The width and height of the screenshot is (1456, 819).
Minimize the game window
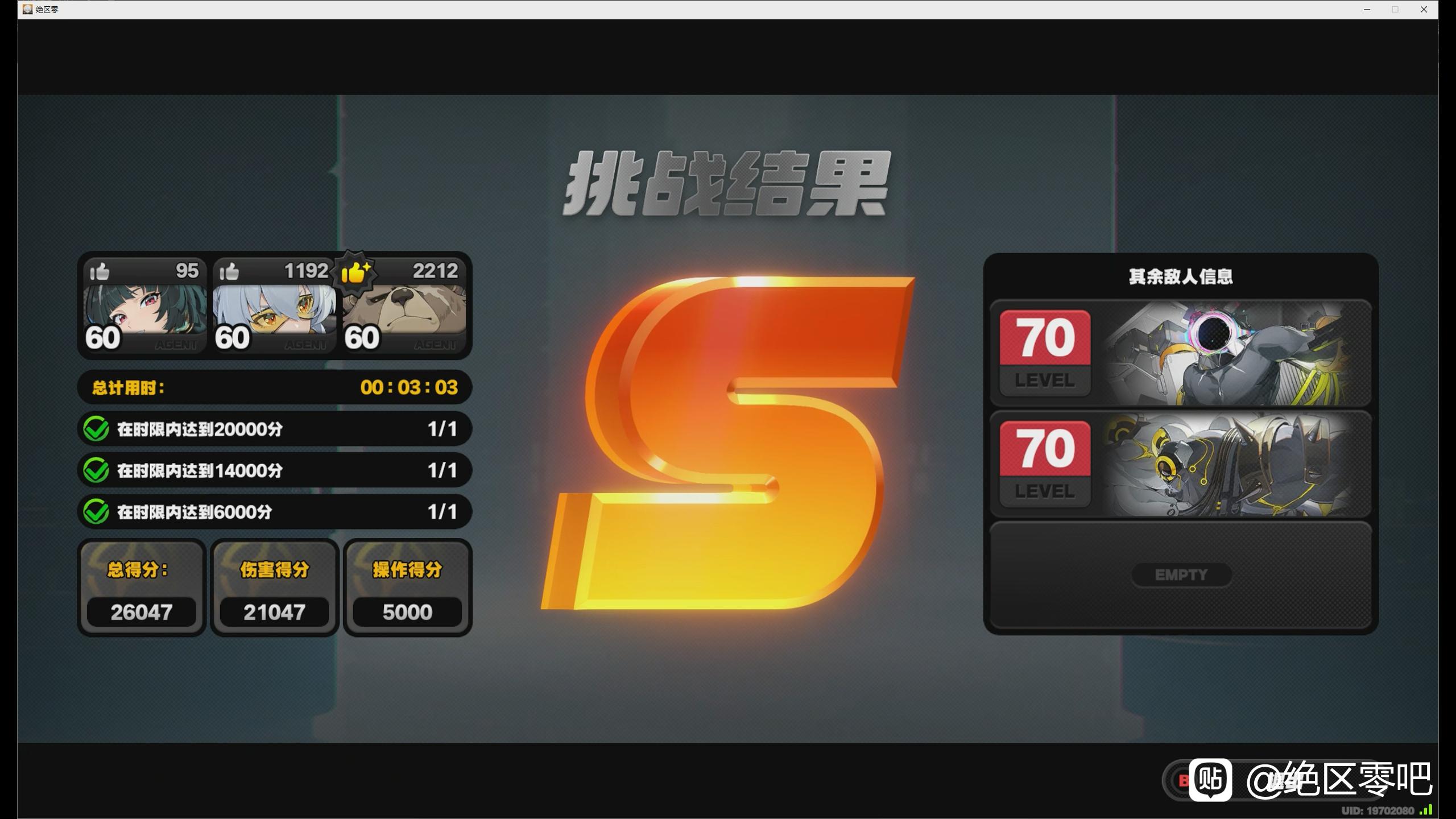pyautogui.click(x=1367, y=10)
